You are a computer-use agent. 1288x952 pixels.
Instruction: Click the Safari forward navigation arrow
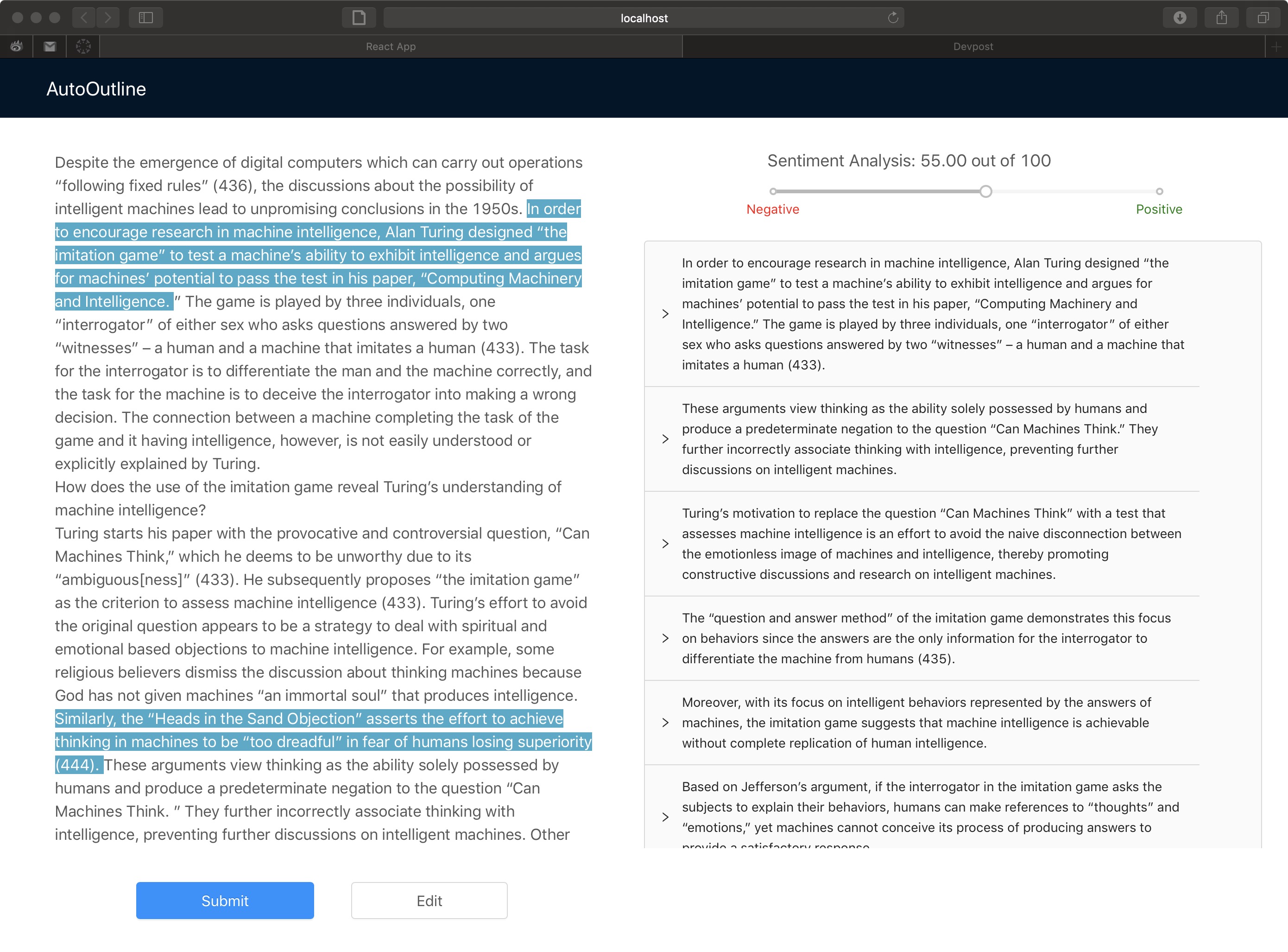pos(107,18)
